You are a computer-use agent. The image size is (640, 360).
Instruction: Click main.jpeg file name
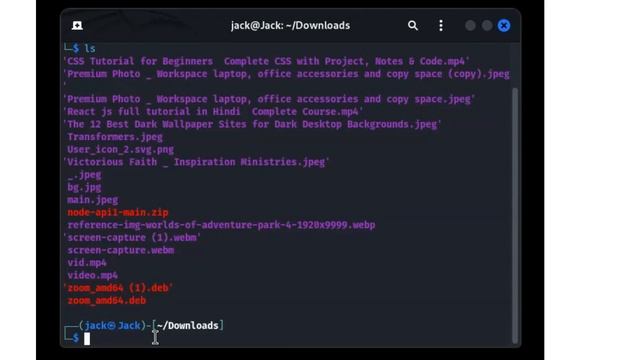pyautogui.click(x=93, y=200)
